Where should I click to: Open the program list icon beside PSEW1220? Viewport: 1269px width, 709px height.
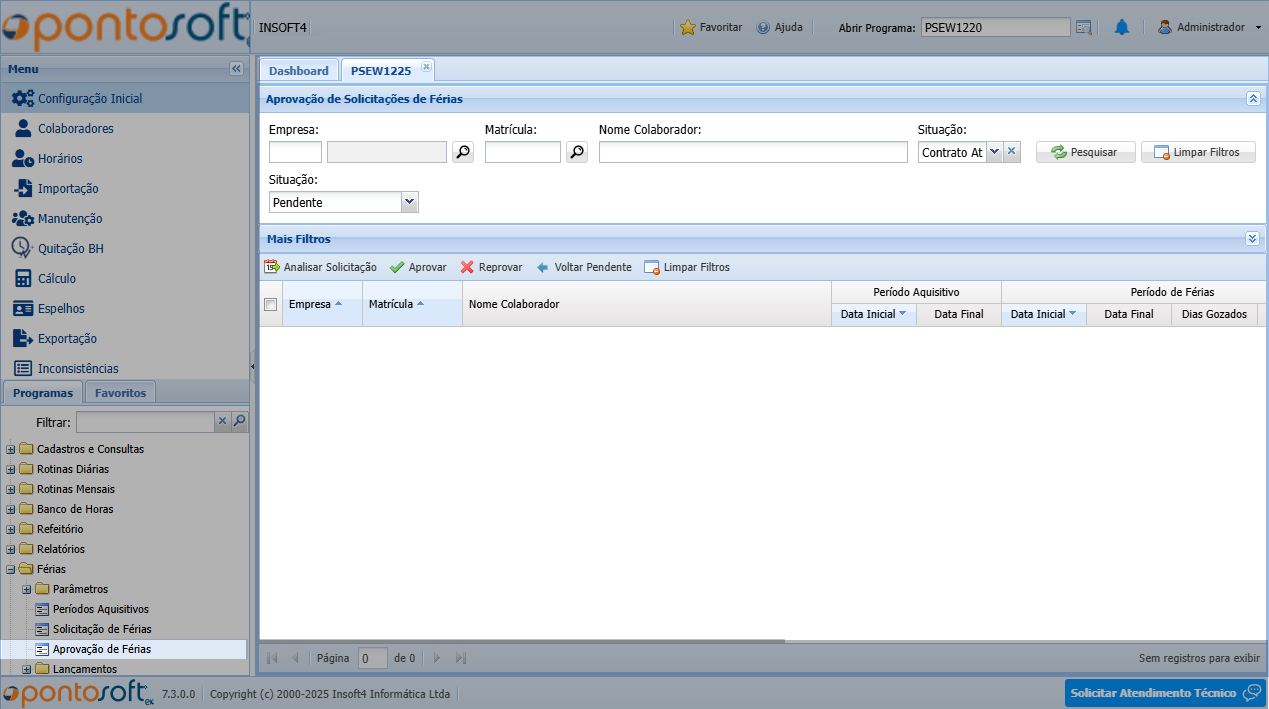pos(1083,28)
